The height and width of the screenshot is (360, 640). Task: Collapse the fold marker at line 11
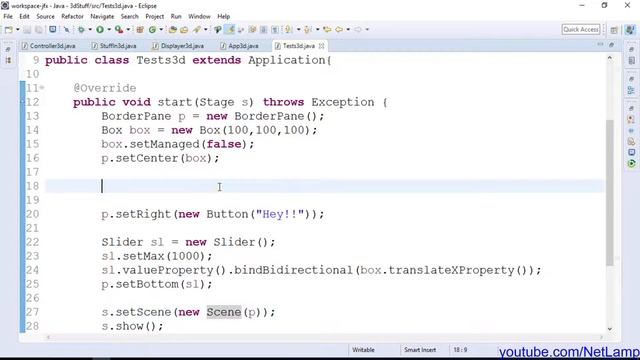tap(42, 88)
